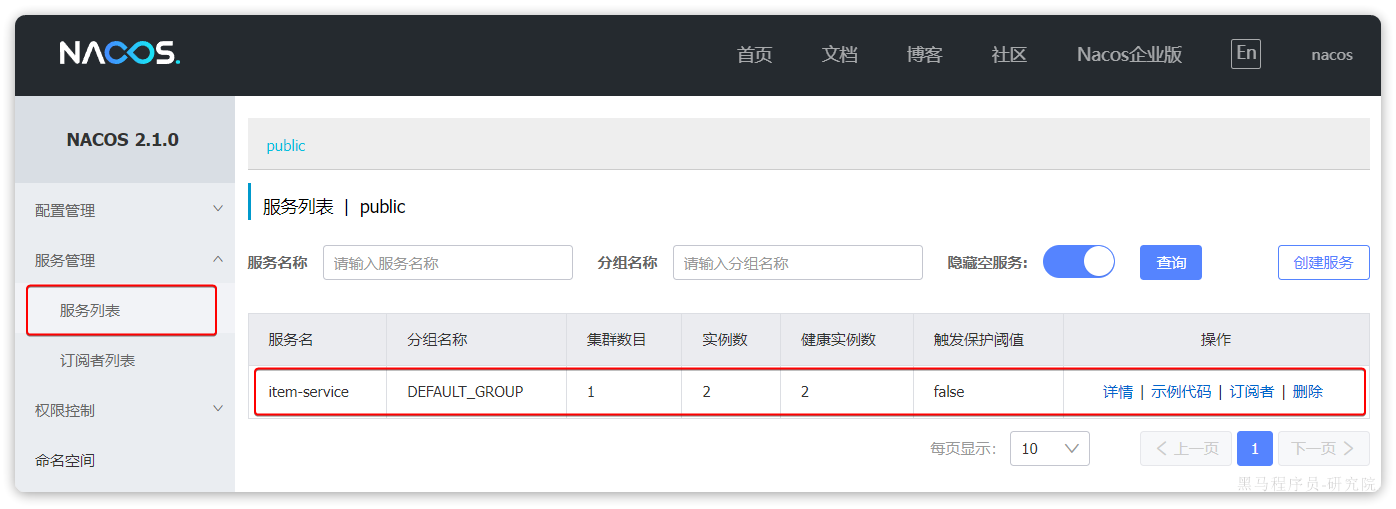Go to 博客 in the top navigation
The image size is (1396, 509).
pos(924,55)
